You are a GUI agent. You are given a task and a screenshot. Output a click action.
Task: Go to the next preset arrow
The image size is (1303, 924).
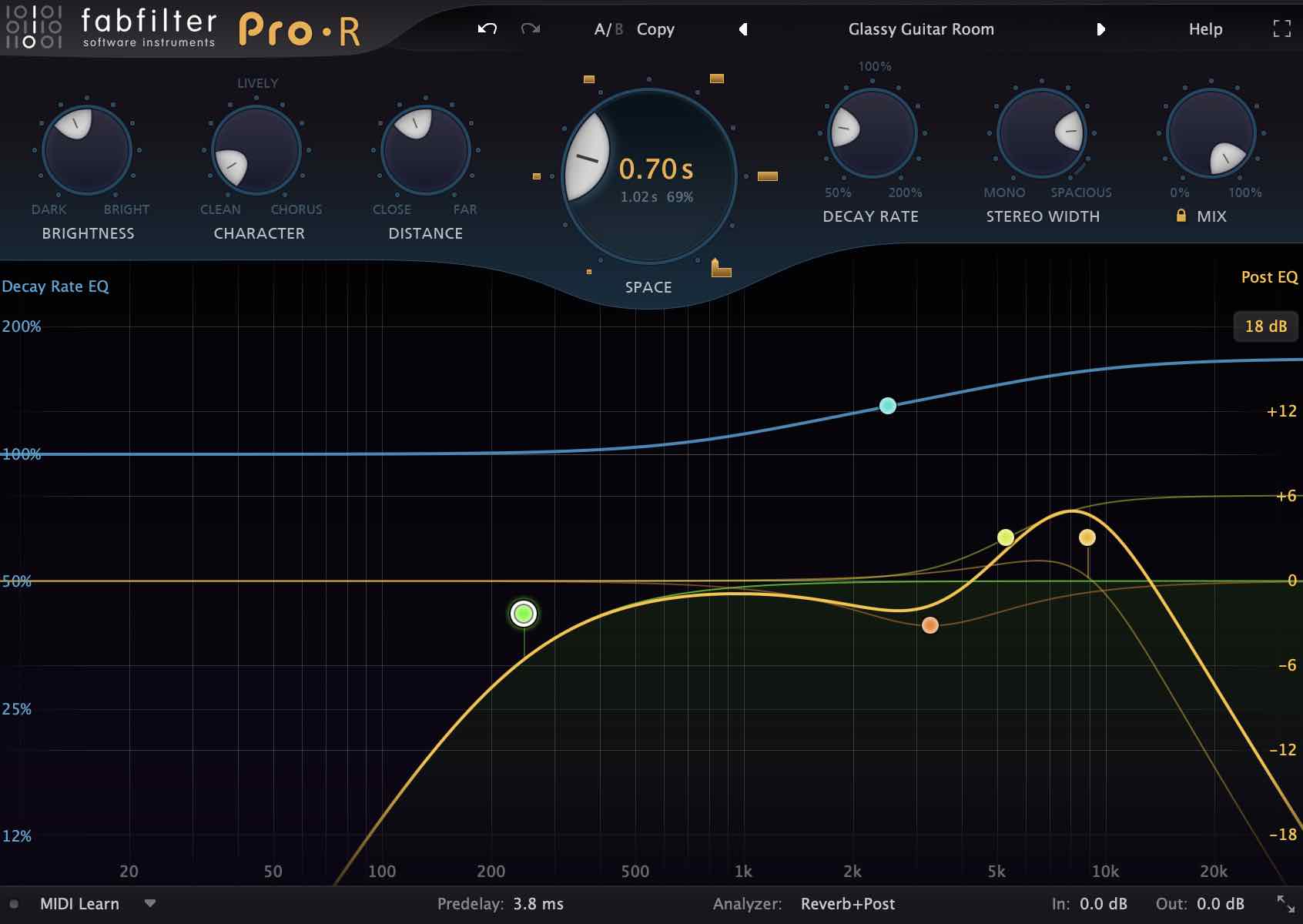pos(1100,29)
